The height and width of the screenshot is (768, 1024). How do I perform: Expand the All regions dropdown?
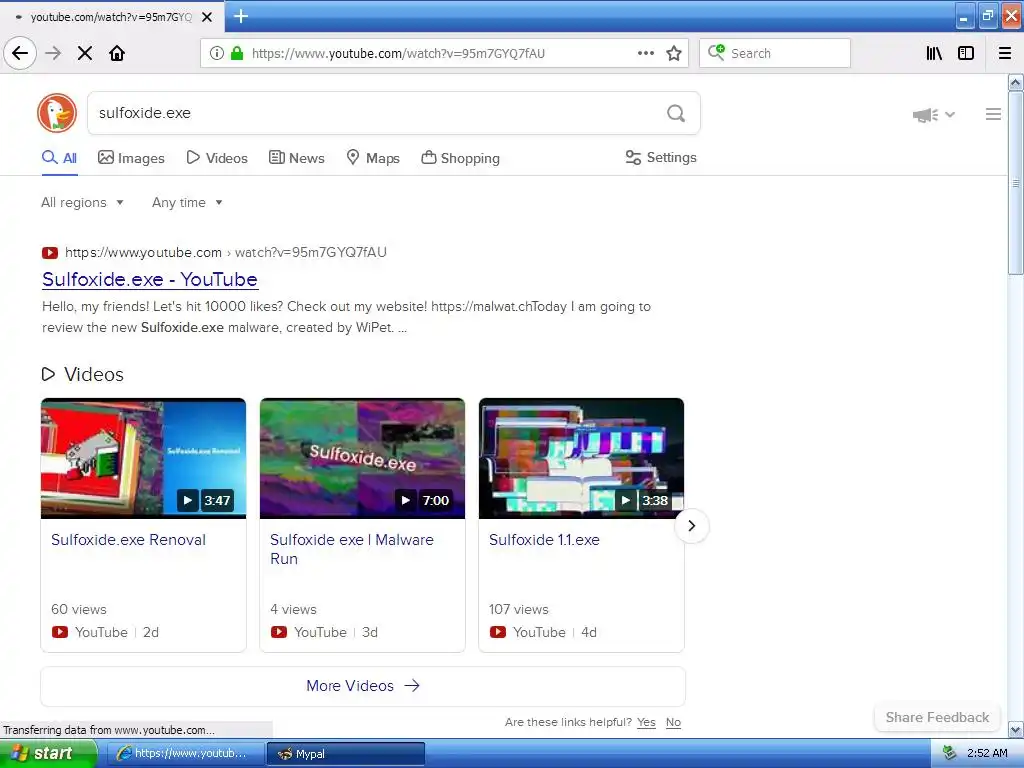pos(82,202)
